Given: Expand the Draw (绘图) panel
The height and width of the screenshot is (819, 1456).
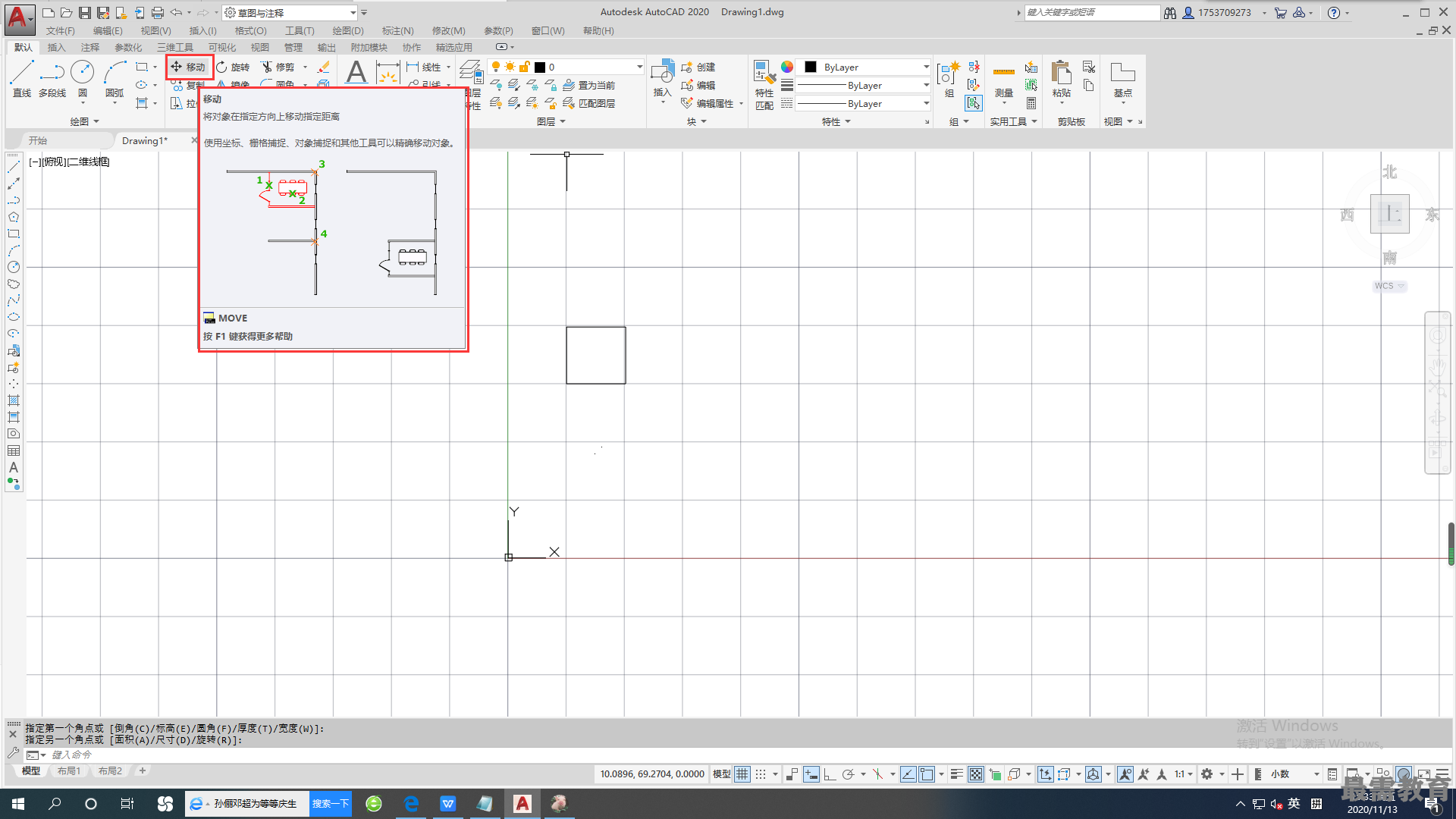Looking at the screenshot, I should click(84, 121).
